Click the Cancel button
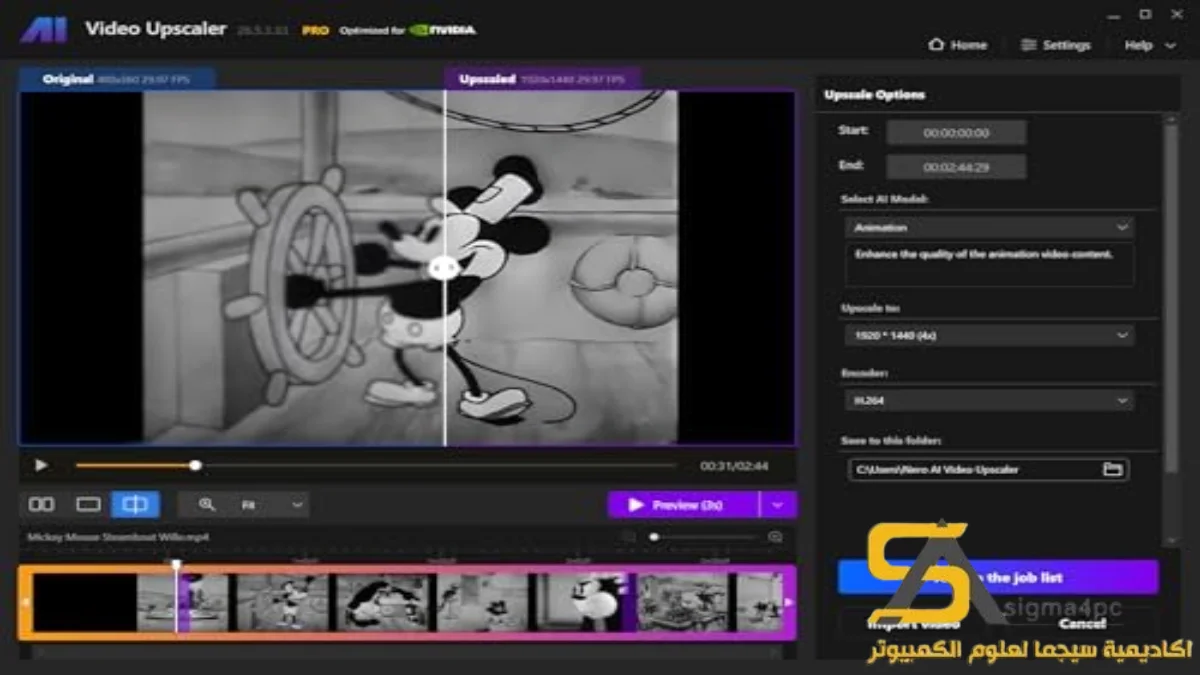This screenshot has height=675, width=1200. tap(1082, 623)
